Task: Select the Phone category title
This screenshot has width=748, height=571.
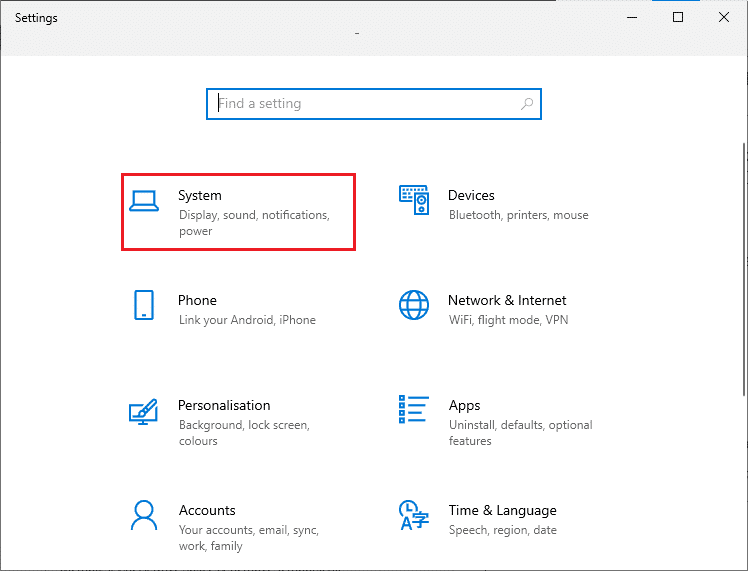Action: [197, 300]
